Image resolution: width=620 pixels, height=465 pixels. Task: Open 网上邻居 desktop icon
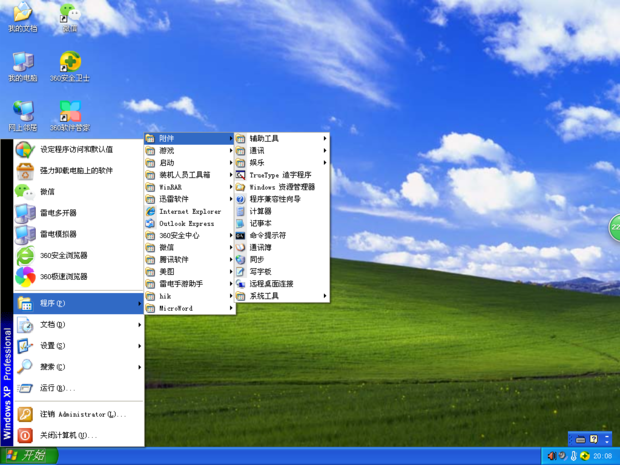[x=23, y=116]
